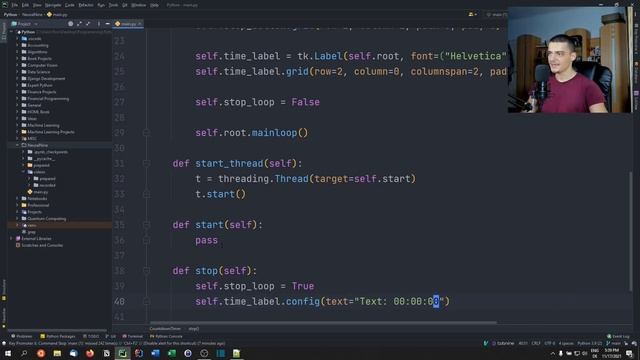Toggle code folding at line 38 def stop
Screen dimensions: 640x360
tap(147, 271)
